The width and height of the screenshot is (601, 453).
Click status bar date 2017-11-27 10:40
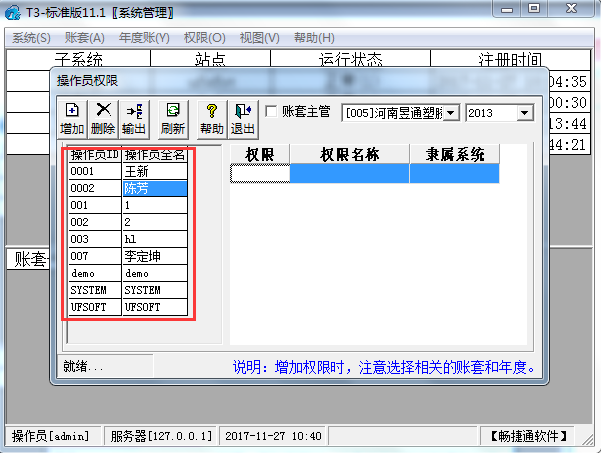click(273, 436)
